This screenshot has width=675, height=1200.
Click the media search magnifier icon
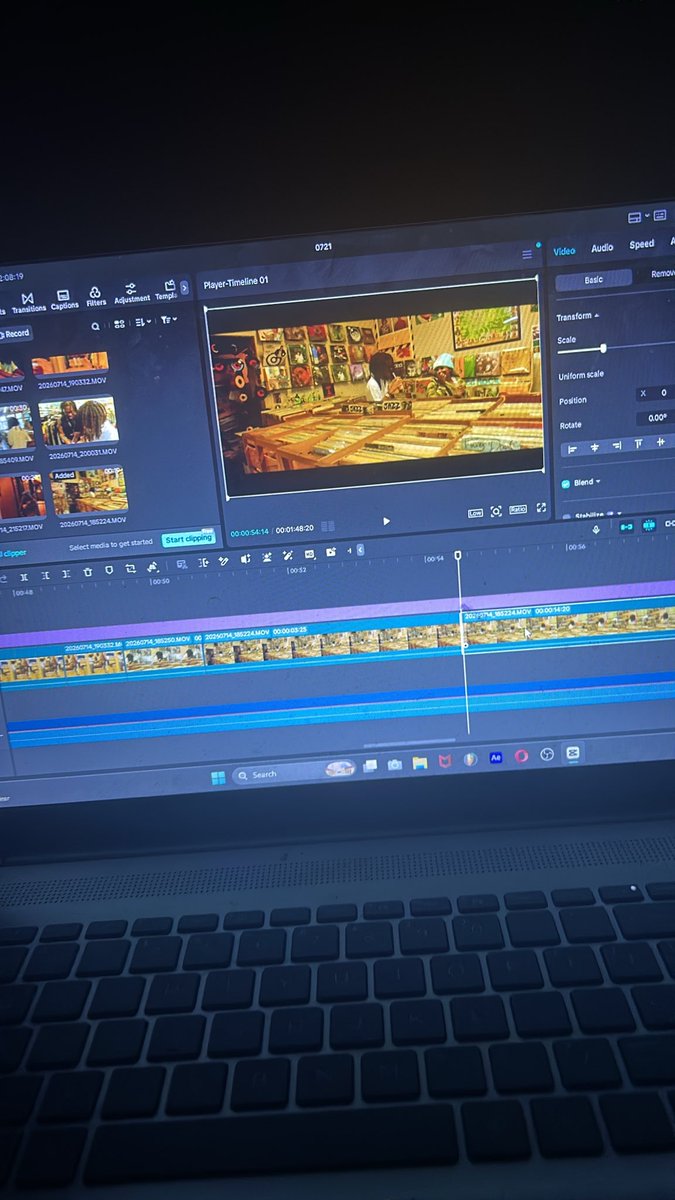95,326
